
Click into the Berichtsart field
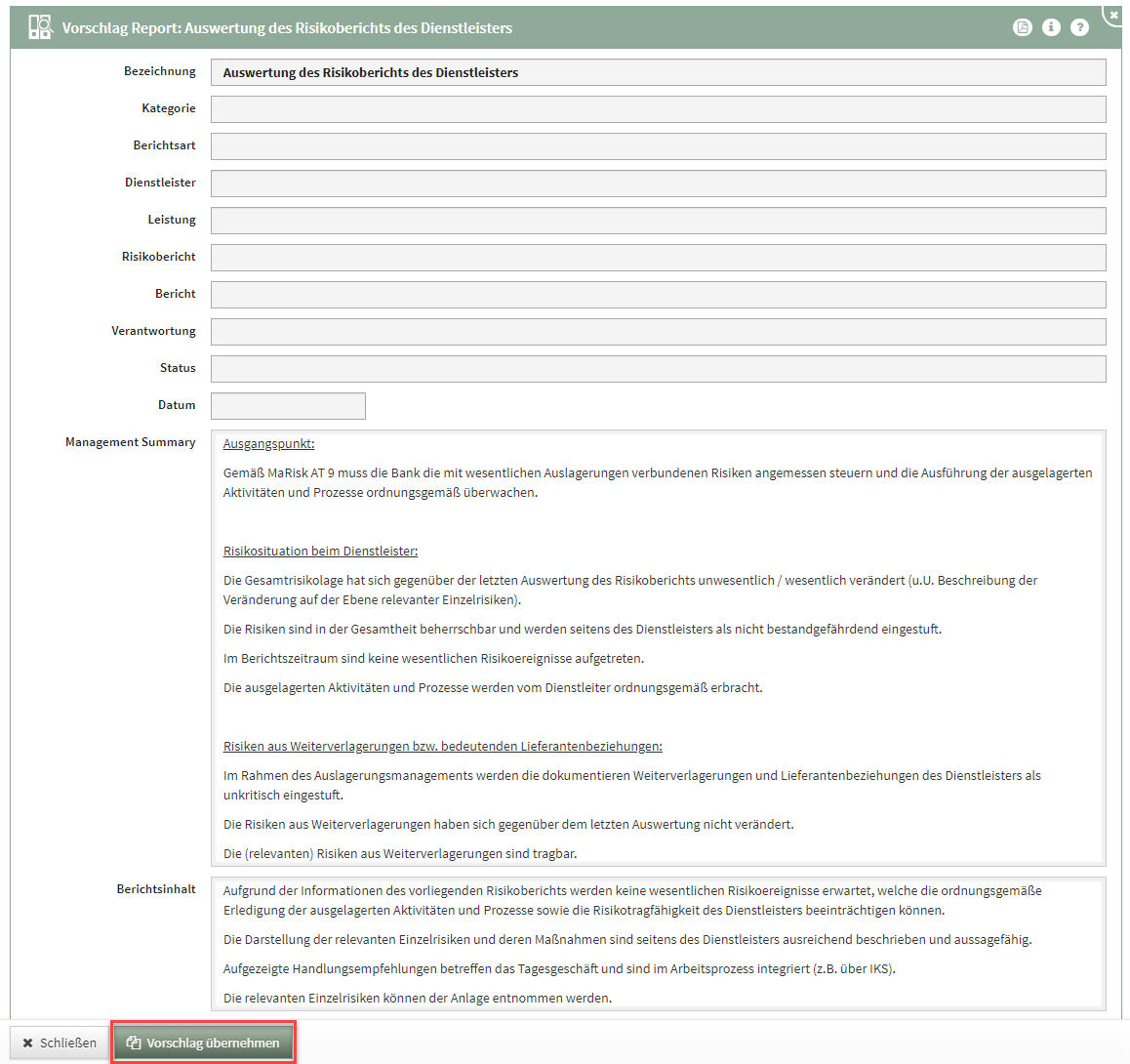tap(658, 146)
